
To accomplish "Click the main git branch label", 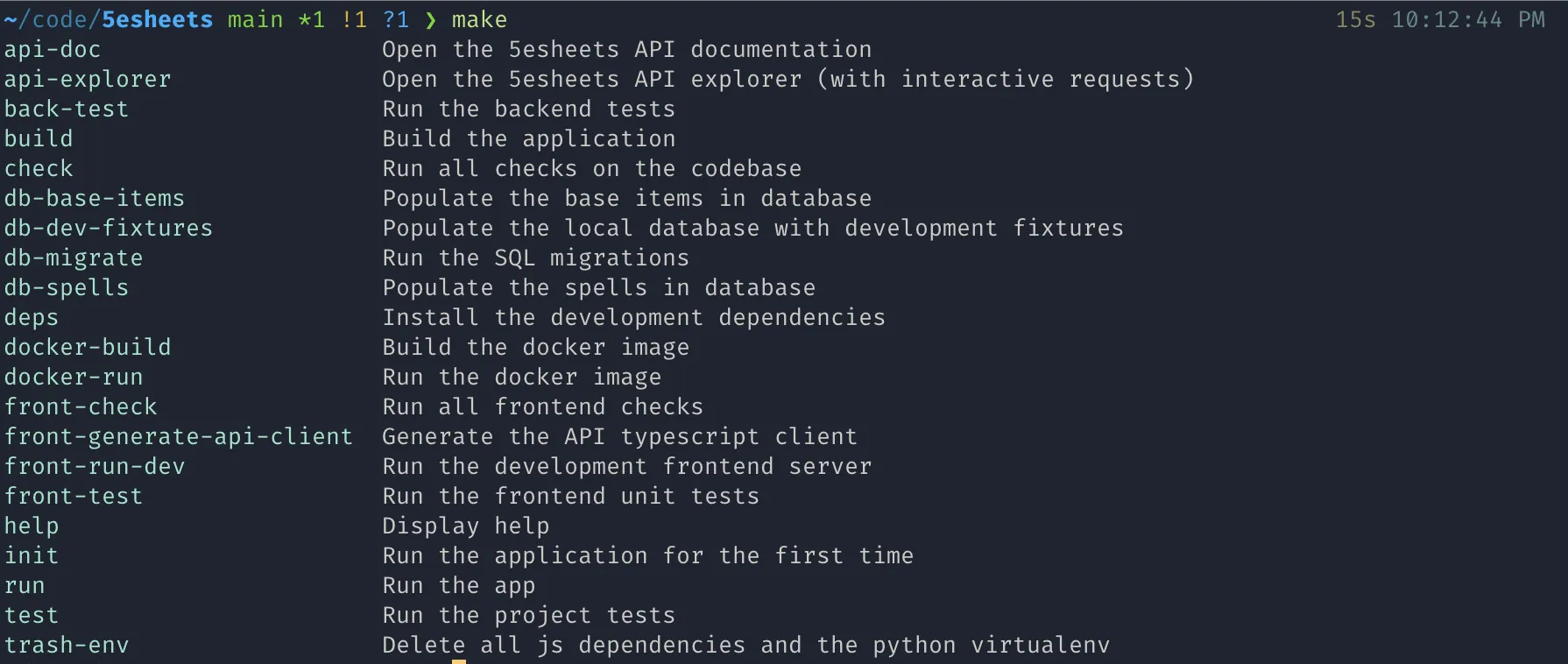I will click(256, 20).
